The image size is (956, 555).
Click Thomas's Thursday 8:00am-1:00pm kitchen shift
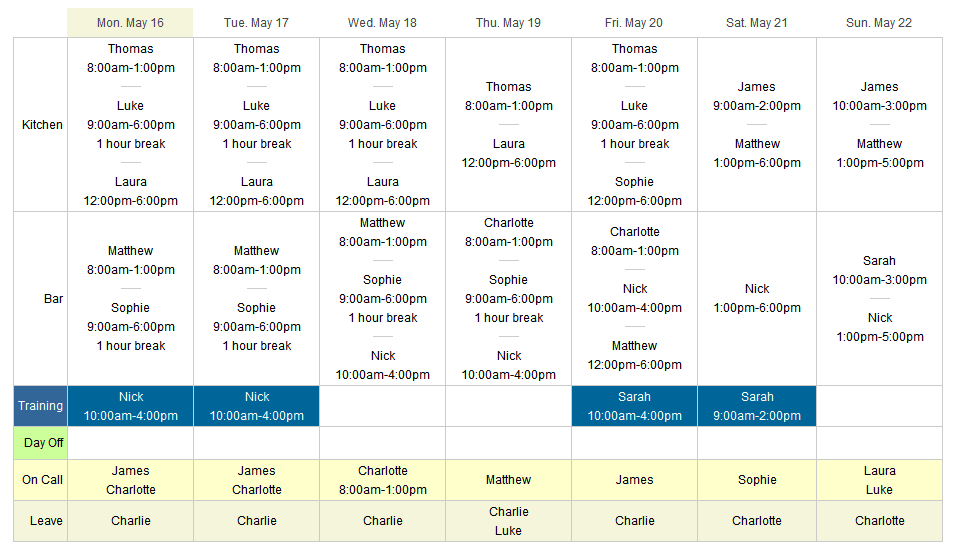pos(508,96)
